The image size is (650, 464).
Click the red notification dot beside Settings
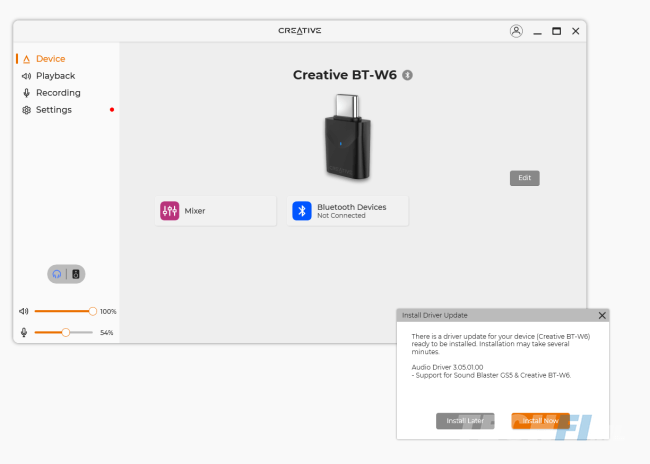(x=112, y=110)
